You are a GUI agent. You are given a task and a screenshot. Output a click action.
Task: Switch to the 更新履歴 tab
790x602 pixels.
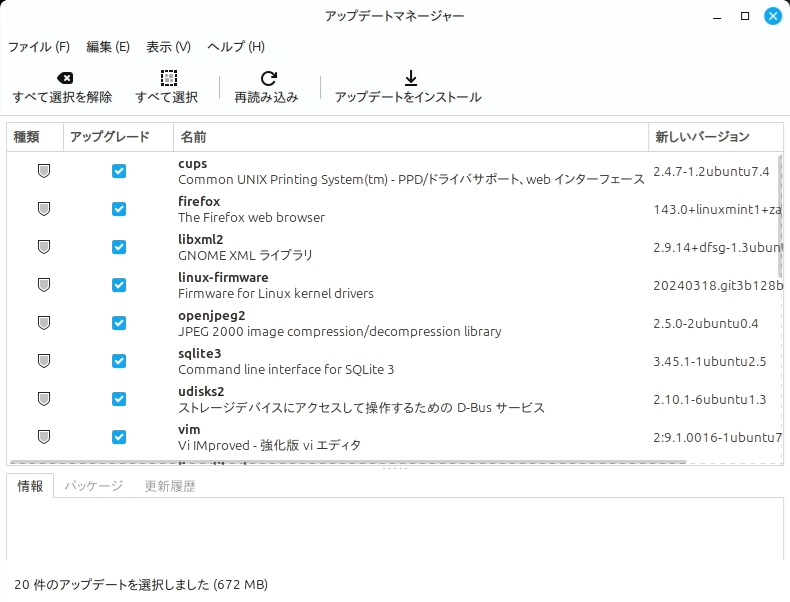[170, 486]
